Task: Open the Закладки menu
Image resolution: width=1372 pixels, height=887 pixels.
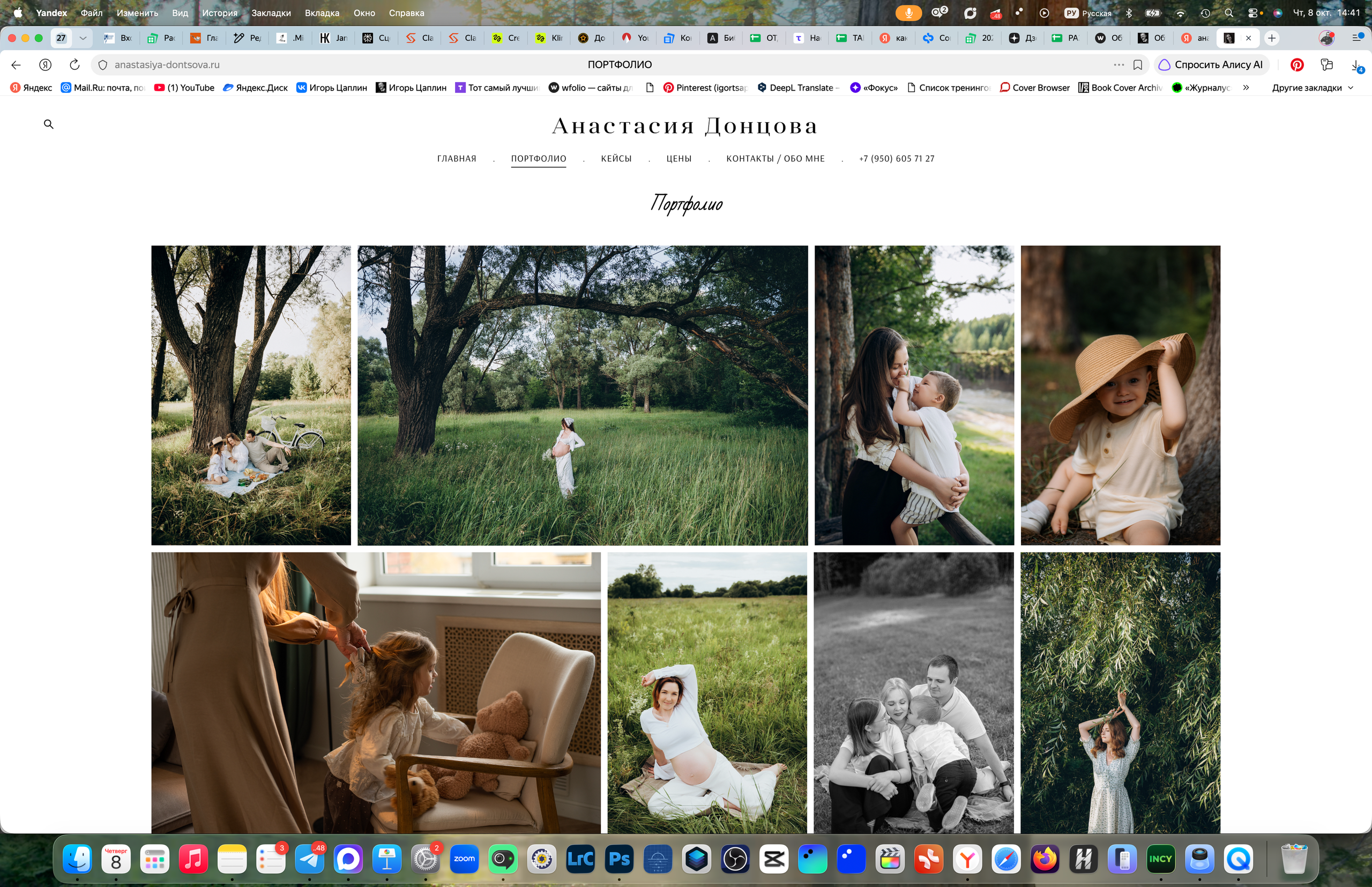Action: pyautogui.click(x=271, y=13)
